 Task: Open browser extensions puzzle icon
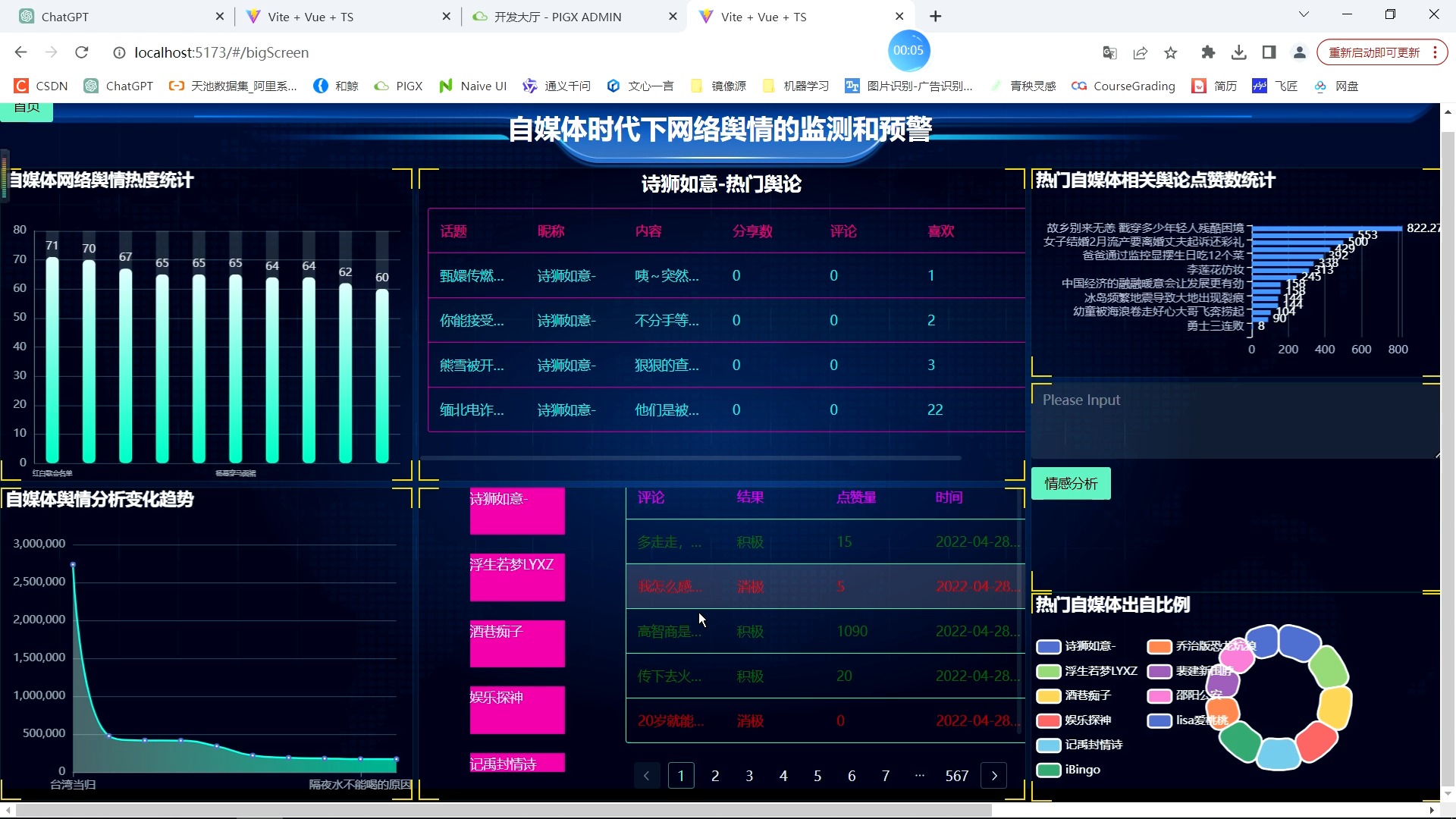(1208, 52)
